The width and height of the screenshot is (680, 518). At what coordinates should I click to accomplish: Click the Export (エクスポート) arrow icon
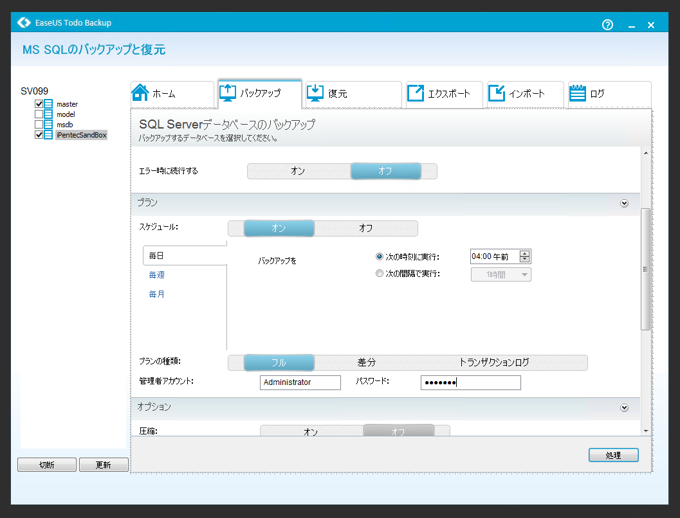(x=415, y=93)
